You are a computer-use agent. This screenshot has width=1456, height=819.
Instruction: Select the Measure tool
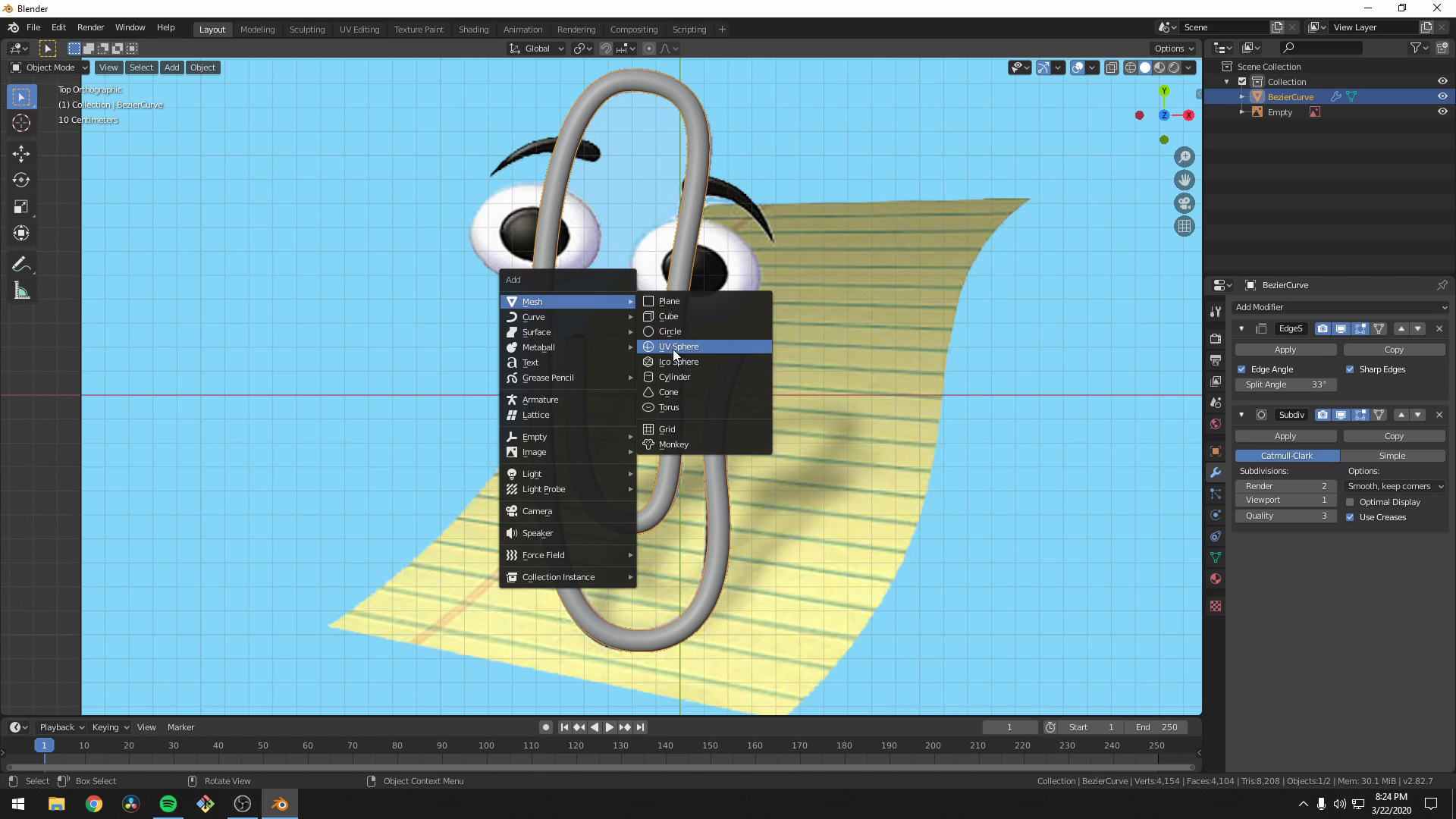tap(20, 290)
